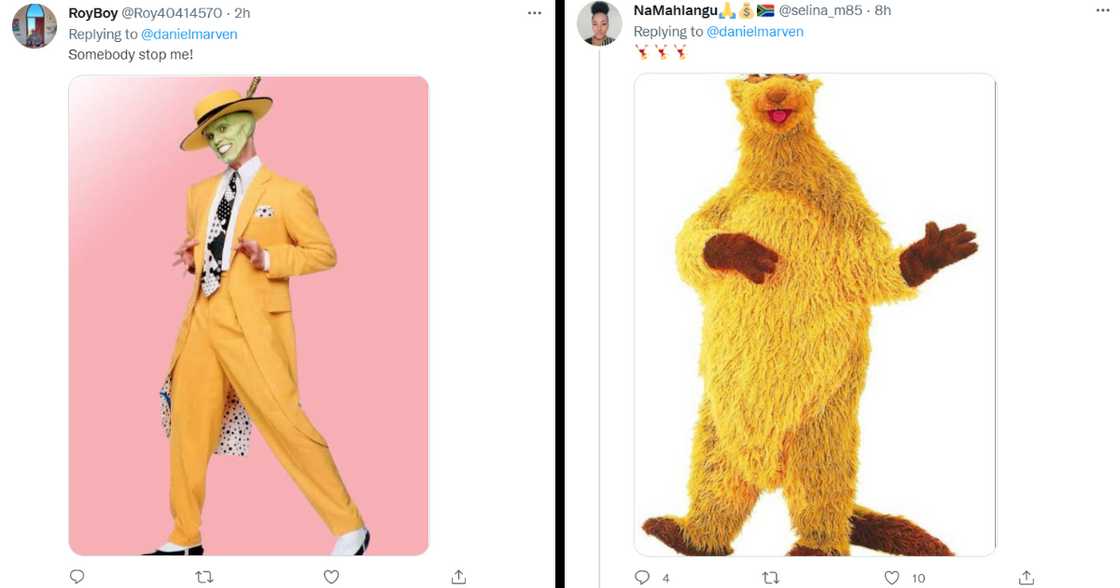
Task: Like RoyBoy's tweet with the heart icon
Action: coord(331,576)
